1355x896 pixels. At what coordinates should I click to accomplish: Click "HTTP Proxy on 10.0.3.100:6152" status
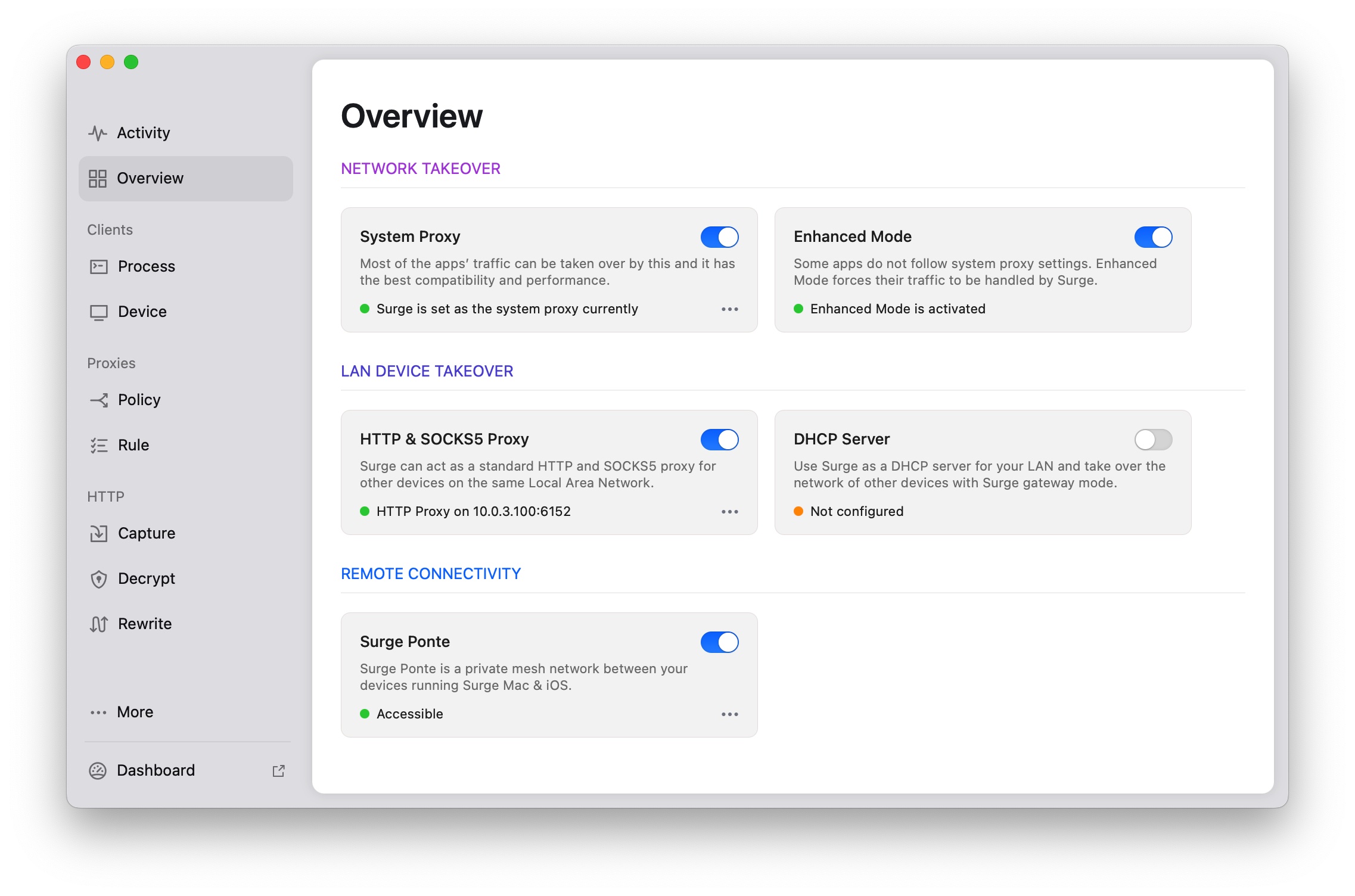(x=474, y=511)
